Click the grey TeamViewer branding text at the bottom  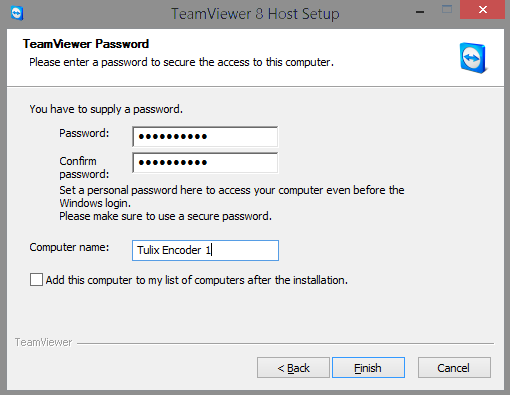tap(43, 342)
